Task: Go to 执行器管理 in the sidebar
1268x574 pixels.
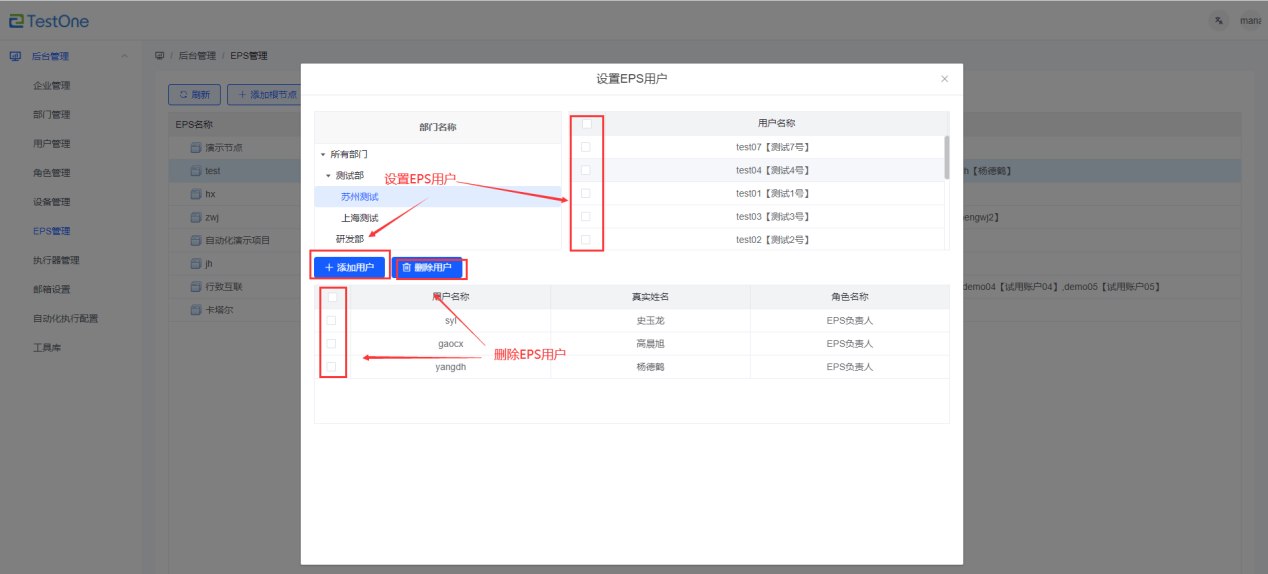Action: 56,260
